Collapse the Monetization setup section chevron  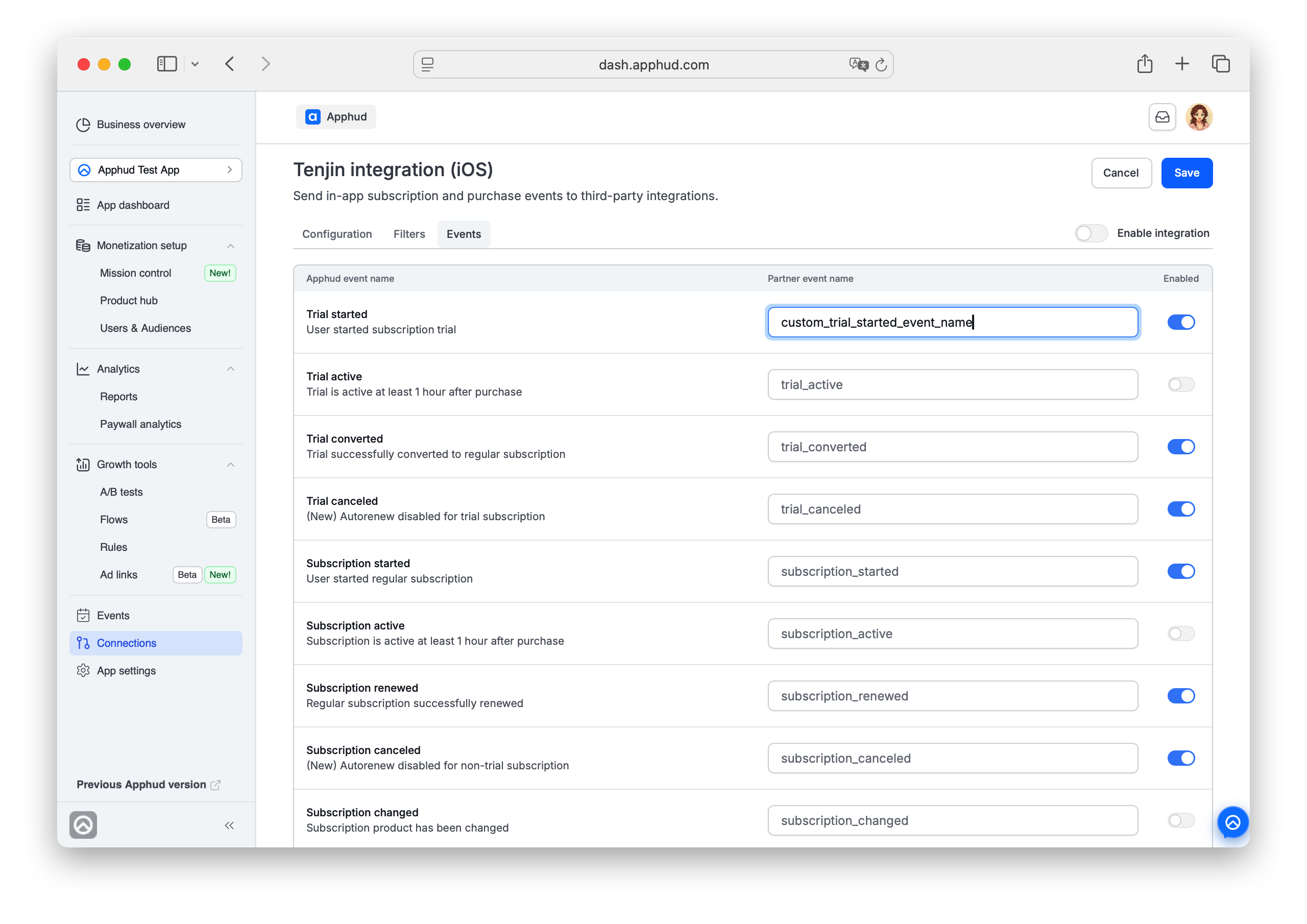(231, 246)
